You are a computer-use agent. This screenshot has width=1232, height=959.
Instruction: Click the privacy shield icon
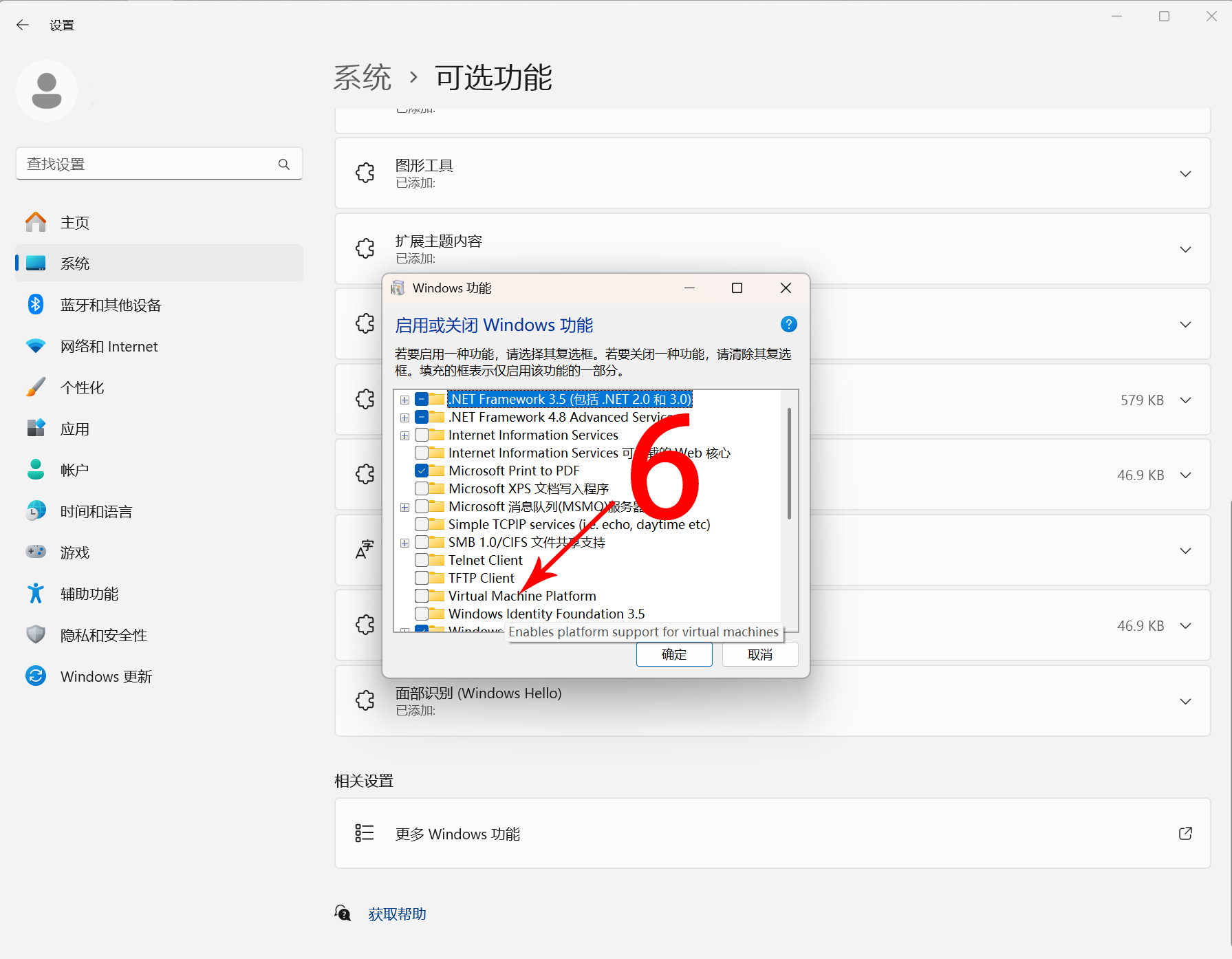pyautogui.click(x=36, y=634)
